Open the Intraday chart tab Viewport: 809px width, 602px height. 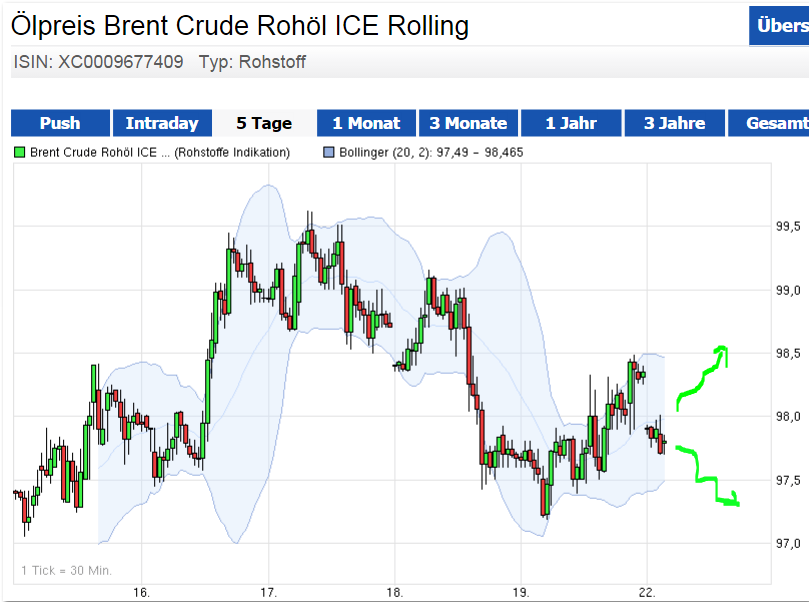tap(162, 123)
